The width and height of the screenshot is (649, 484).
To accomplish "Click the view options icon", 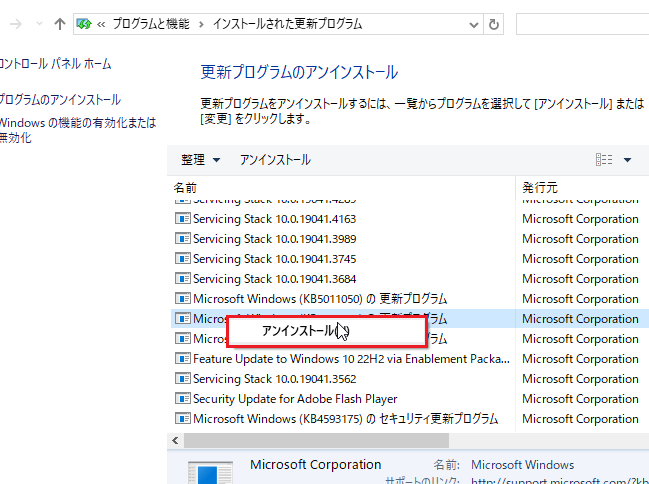I will (604, 160).
